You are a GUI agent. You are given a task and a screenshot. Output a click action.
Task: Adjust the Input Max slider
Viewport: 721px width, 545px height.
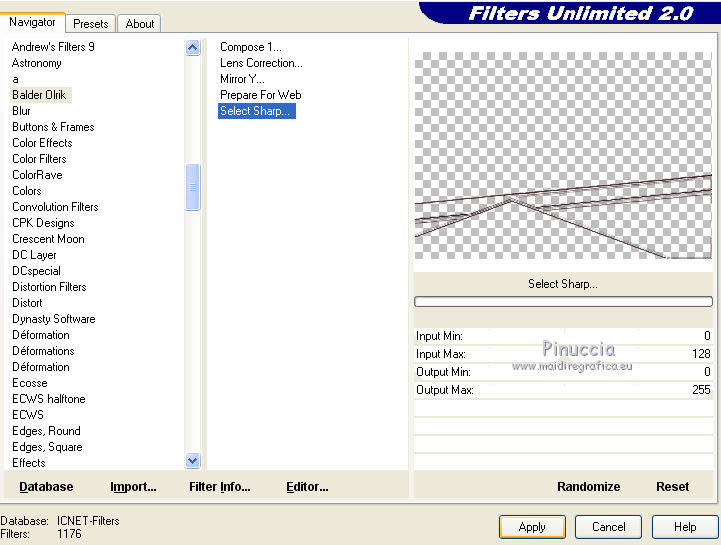[x=563, y=354]
